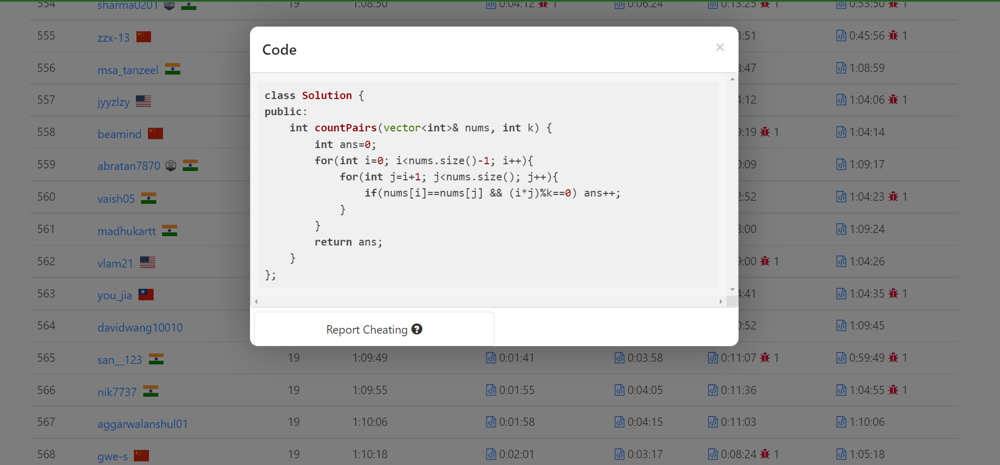Click the code viewer's vertical scrollbar up arrow

point(732,78)
